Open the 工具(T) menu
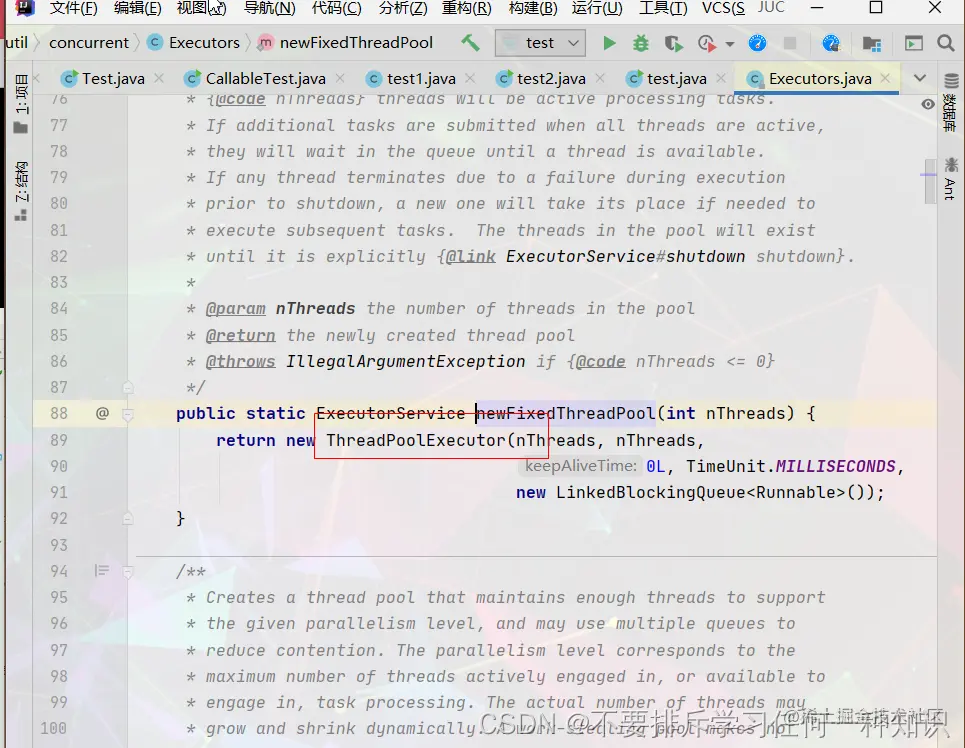Screen dimensions: 965x748 pos(663,8)
